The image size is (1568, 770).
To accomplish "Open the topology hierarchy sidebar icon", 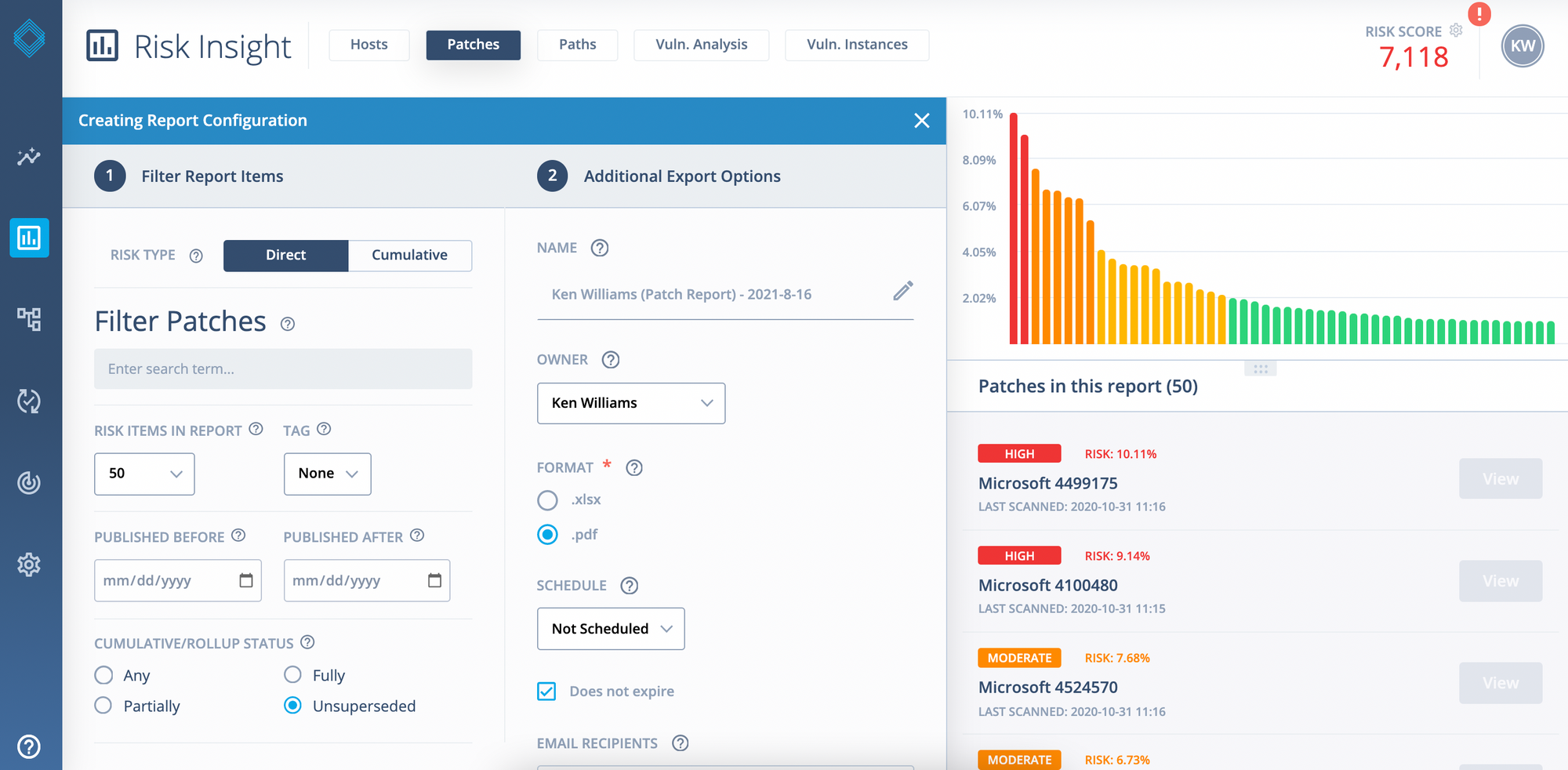I will click(x=29, y=318).
